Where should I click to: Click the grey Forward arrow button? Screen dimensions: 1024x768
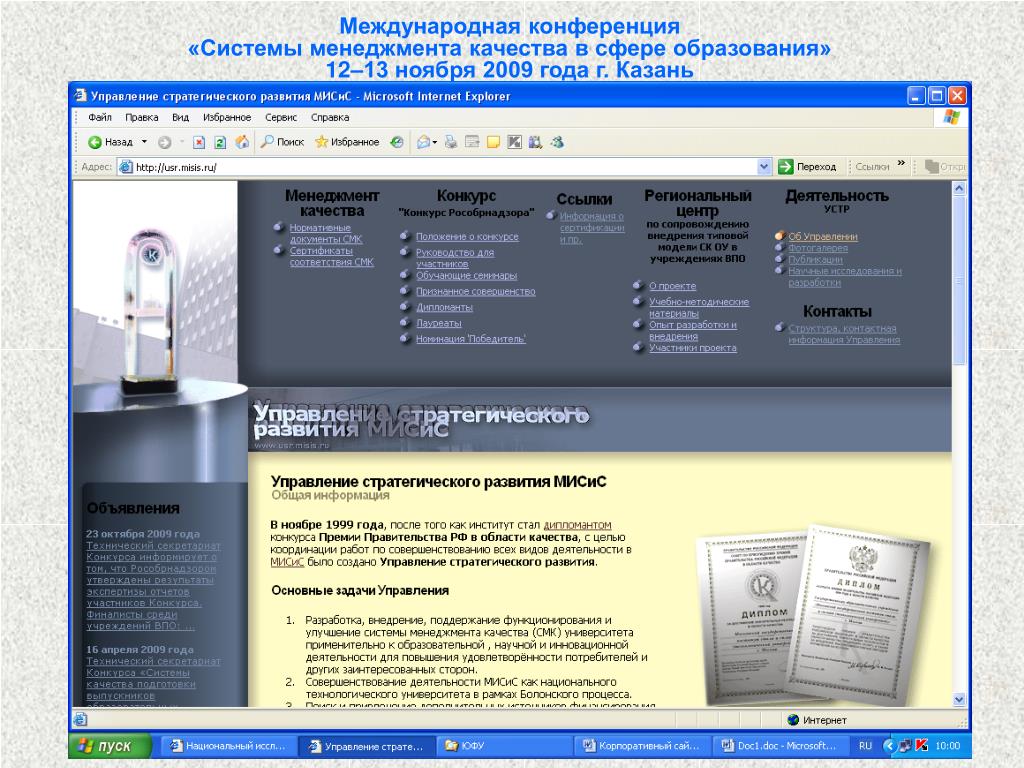(x=165, y=142)
